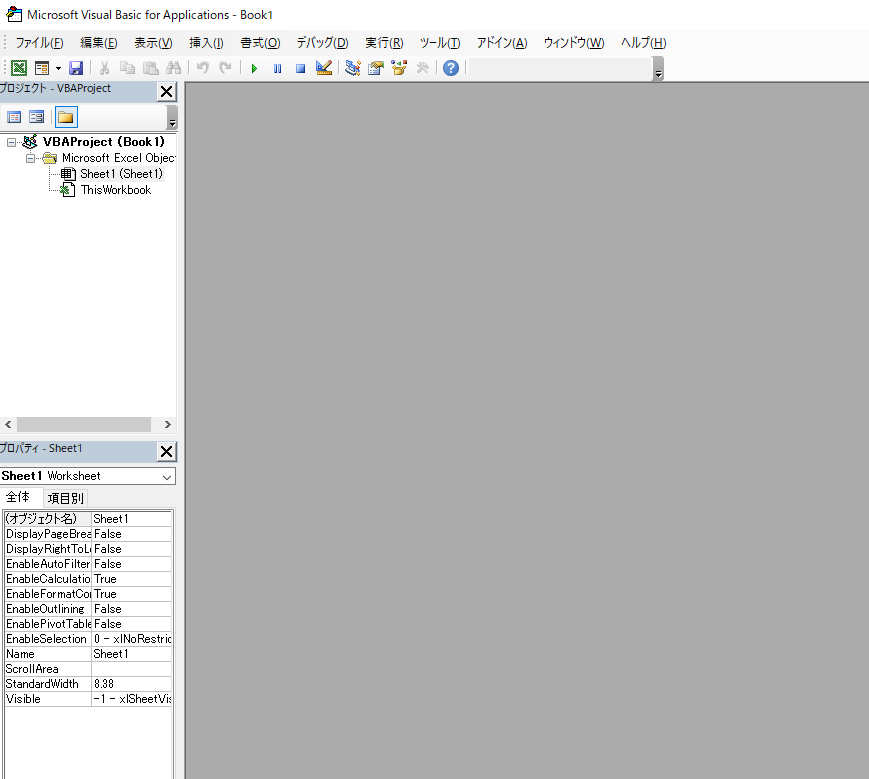The height and width of the screenshot is (779, 869).
Task: Click the EnableSelection xlNoRestrictions value
Action: coord(131,639)
